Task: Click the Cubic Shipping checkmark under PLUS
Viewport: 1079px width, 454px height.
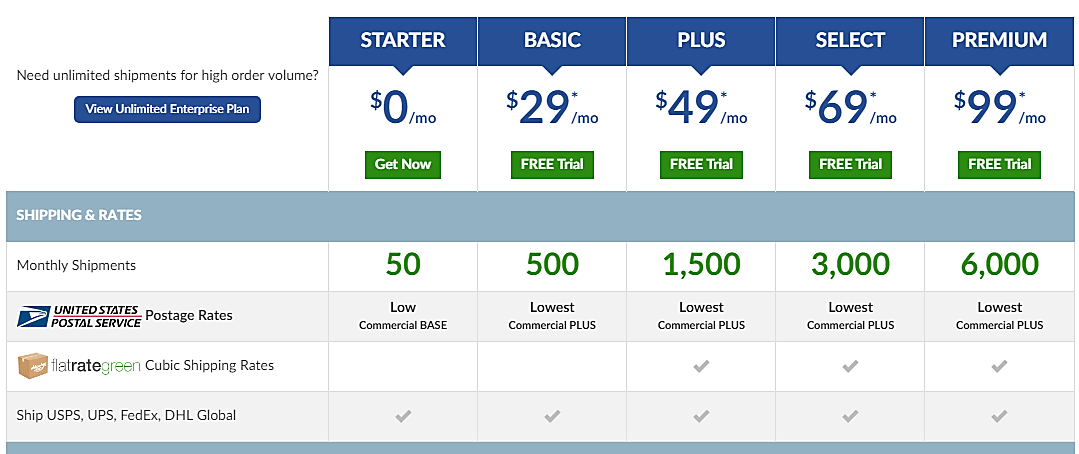Action: coord(701,367)
